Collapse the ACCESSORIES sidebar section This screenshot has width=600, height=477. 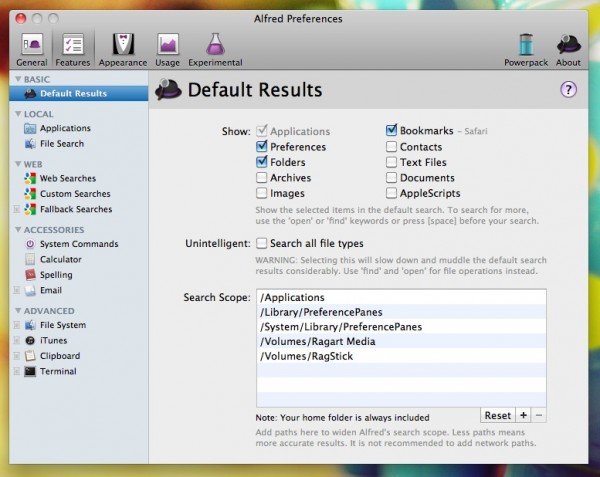[18, 230]
